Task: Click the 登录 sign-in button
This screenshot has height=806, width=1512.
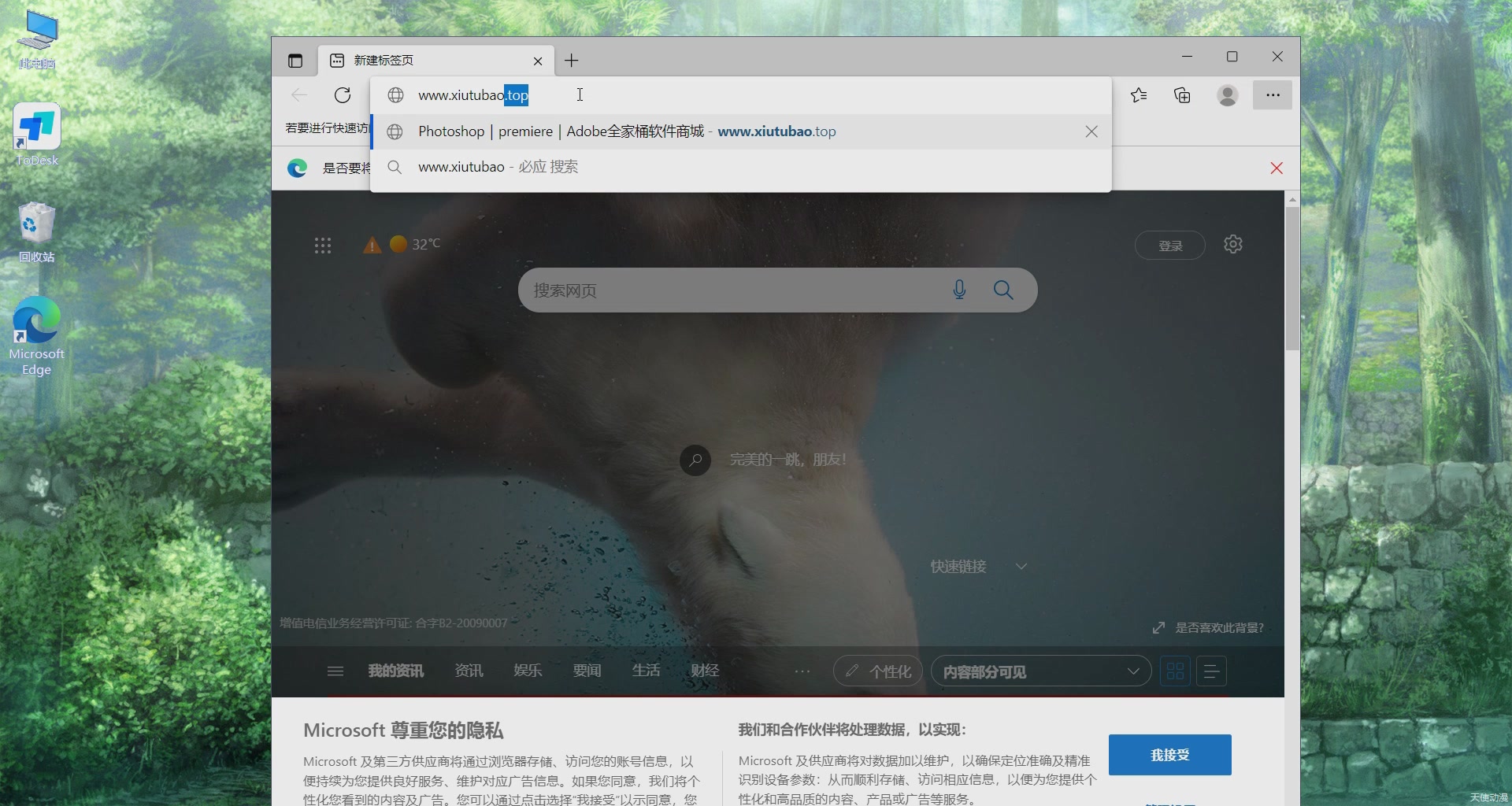Action: [1170, 246]
